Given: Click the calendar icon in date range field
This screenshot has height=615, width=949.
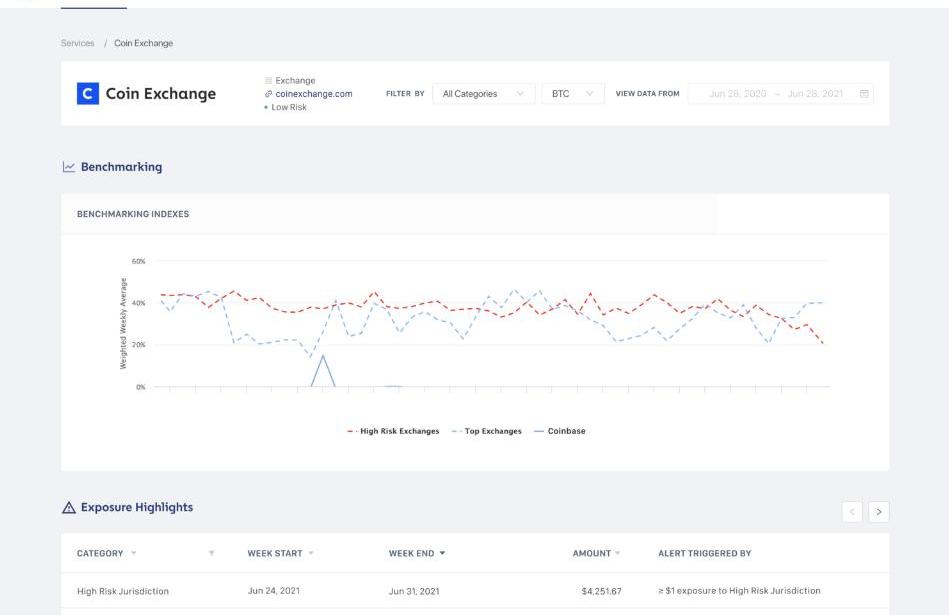Looking at the screenshot, I should point(865,94).
